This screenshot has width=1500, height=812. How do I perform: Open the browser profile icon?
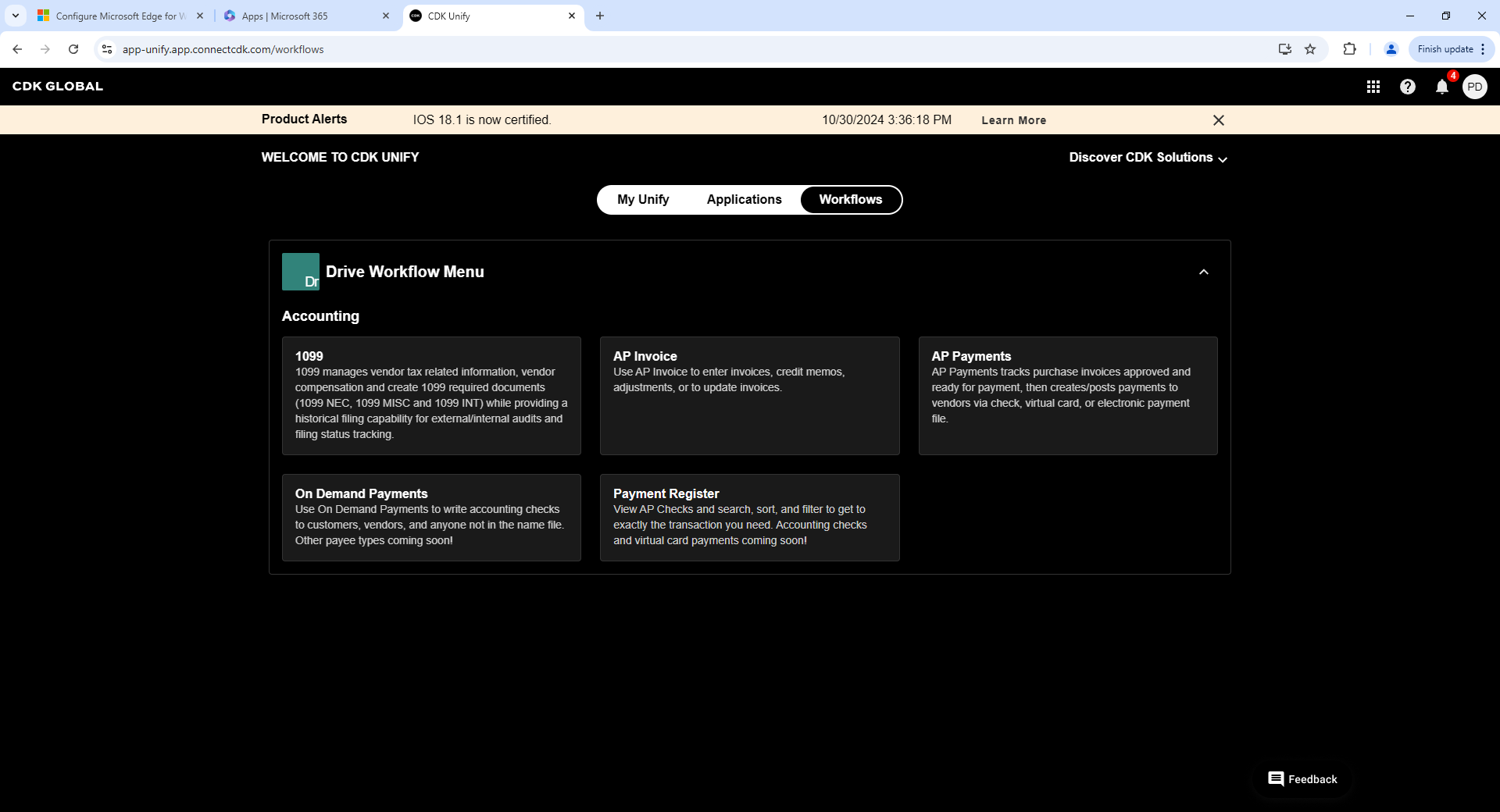(x=1391, y=49)
